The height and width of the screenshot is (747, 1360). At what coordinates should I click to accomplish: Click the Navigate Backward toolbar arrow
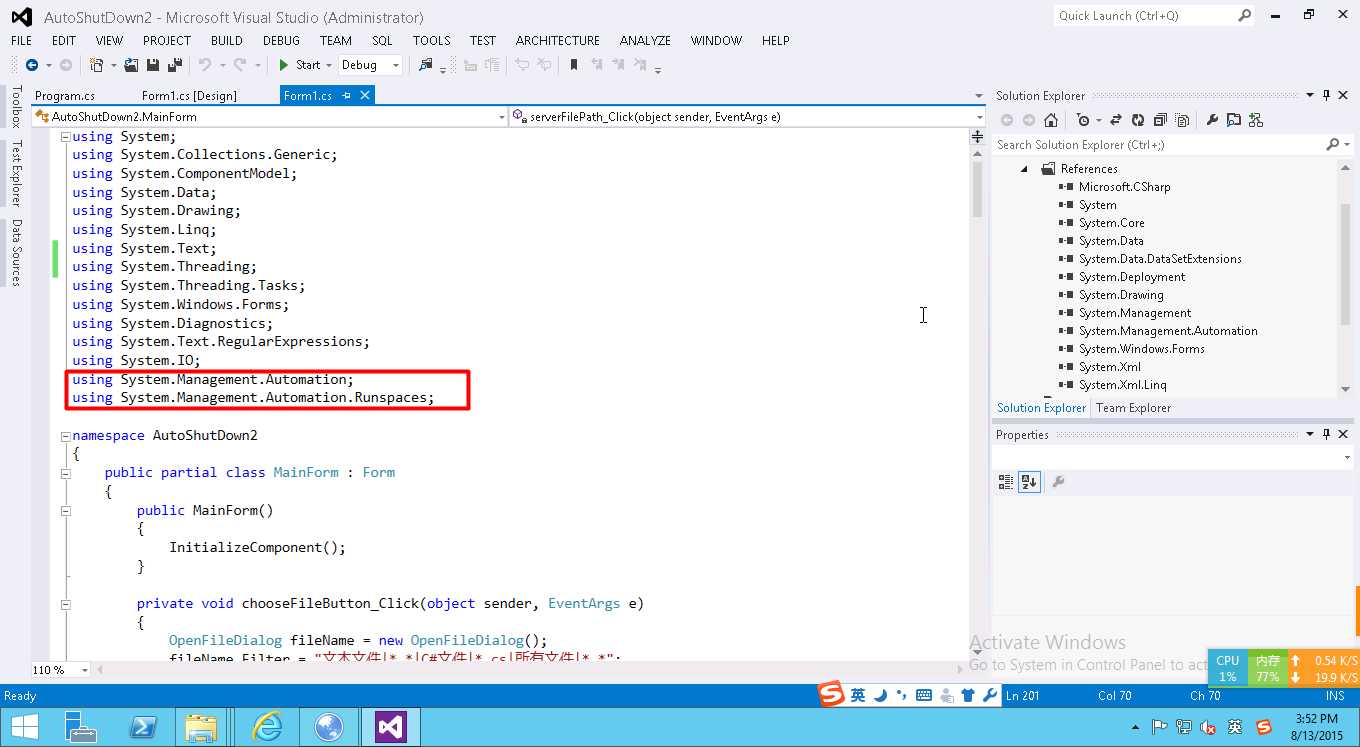(32, 65)
